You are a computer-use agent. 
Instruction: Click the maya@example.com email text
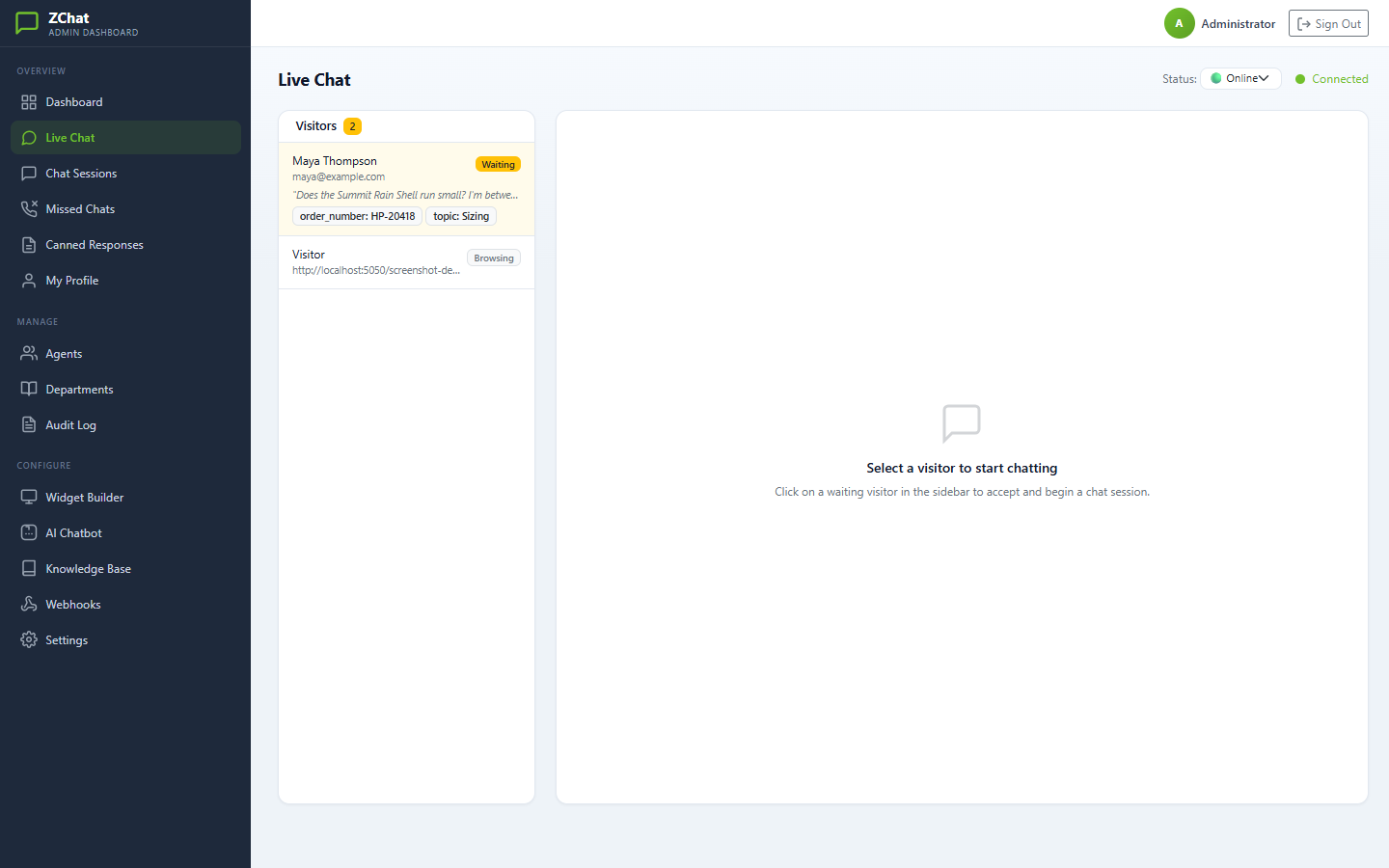click(x=339, y=176)
